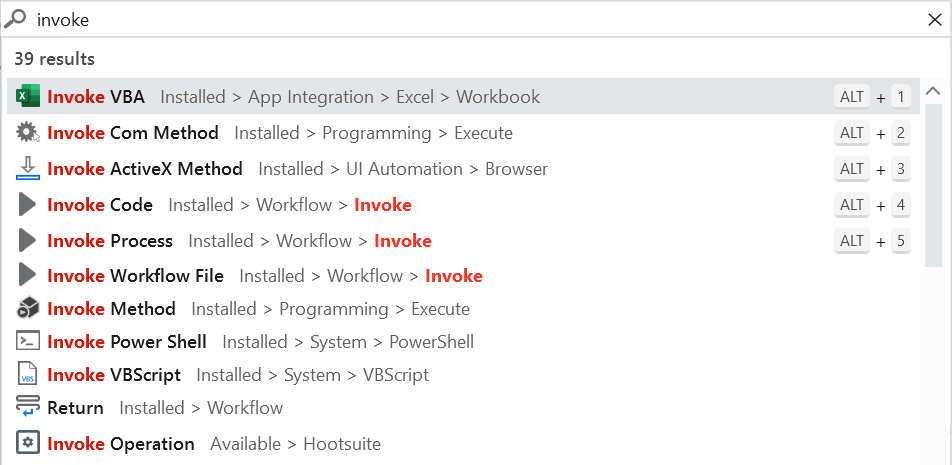Click the download icon for Invoke ActiveX Method

(x=28, y=169)
